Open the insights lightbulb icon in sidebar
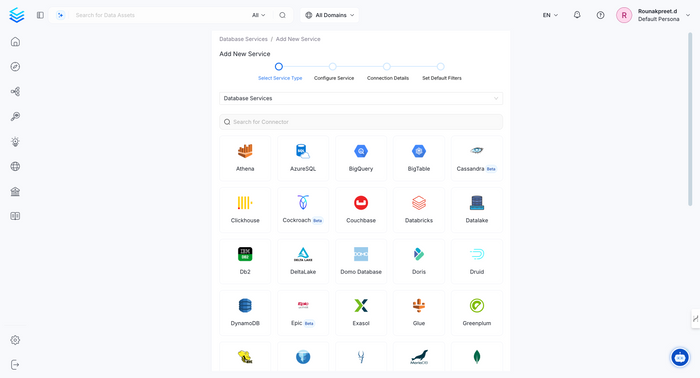This screenshot has height=378, width=700. [15, 142]
